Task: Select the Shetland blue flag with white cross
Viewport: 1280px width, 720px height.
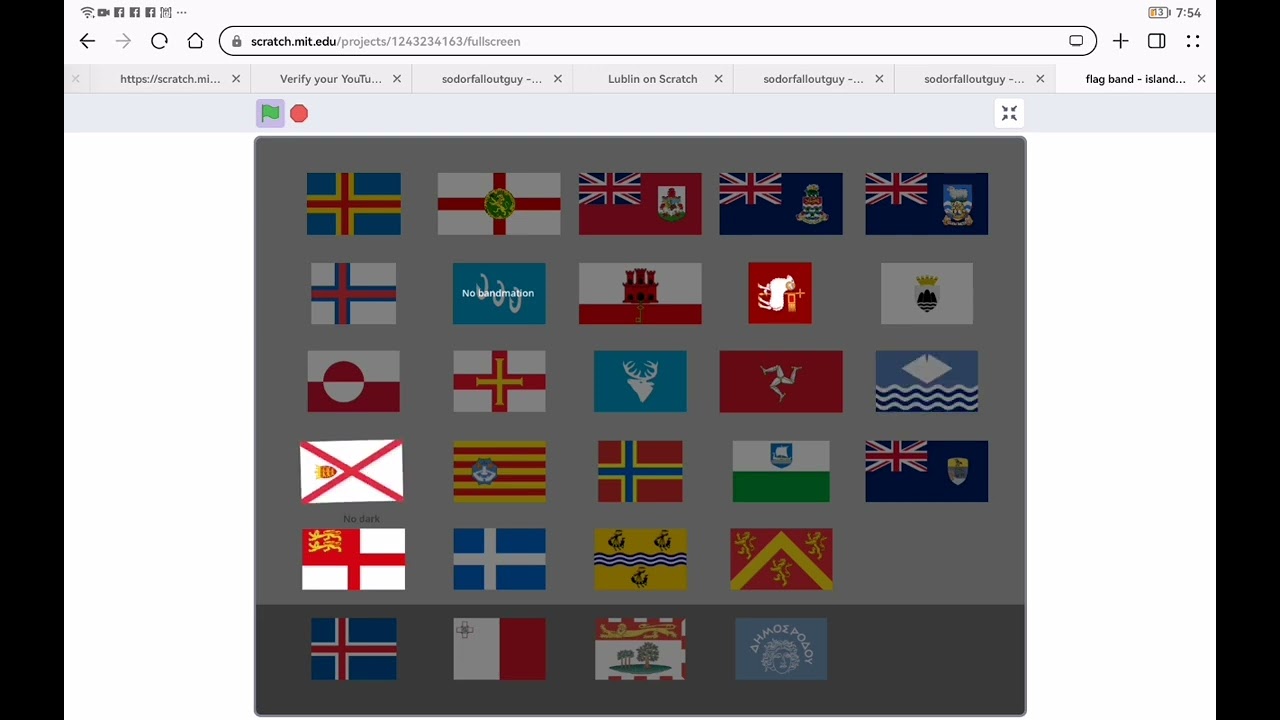Action: (499, 560)
